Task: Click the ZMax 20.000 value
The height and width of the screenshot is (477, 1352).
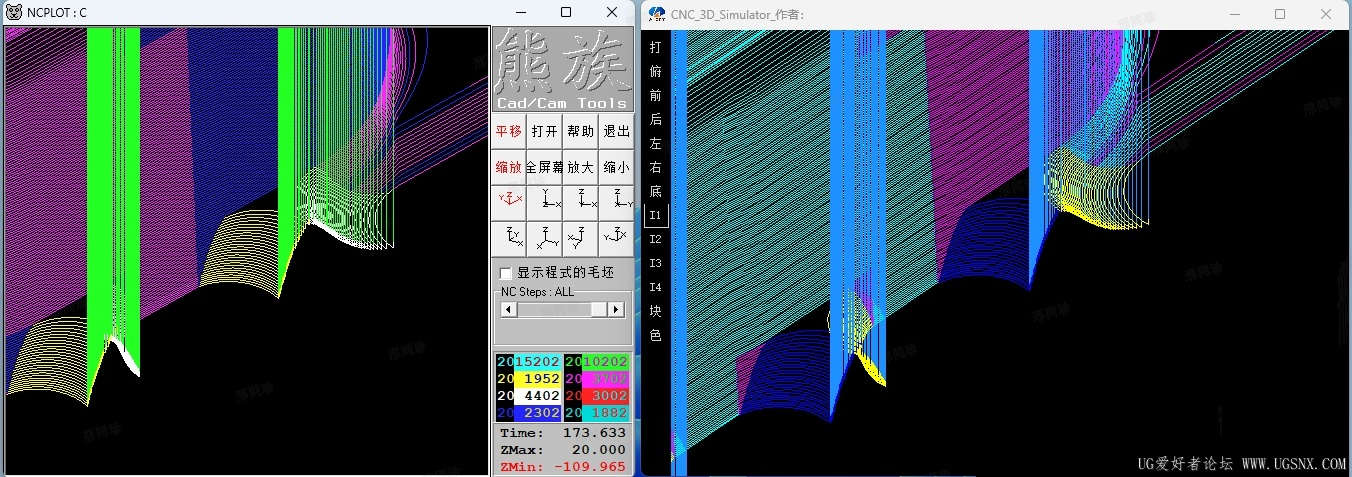Action: [x=598, y=450]
